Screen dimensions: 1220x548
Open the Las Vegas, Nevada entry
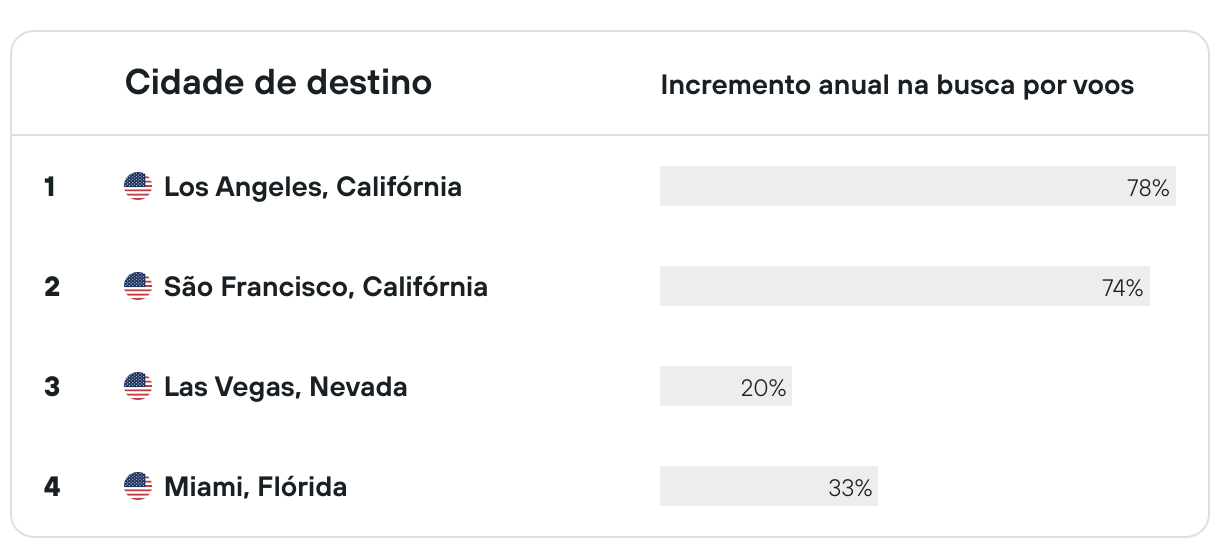(x=286, y=387)
